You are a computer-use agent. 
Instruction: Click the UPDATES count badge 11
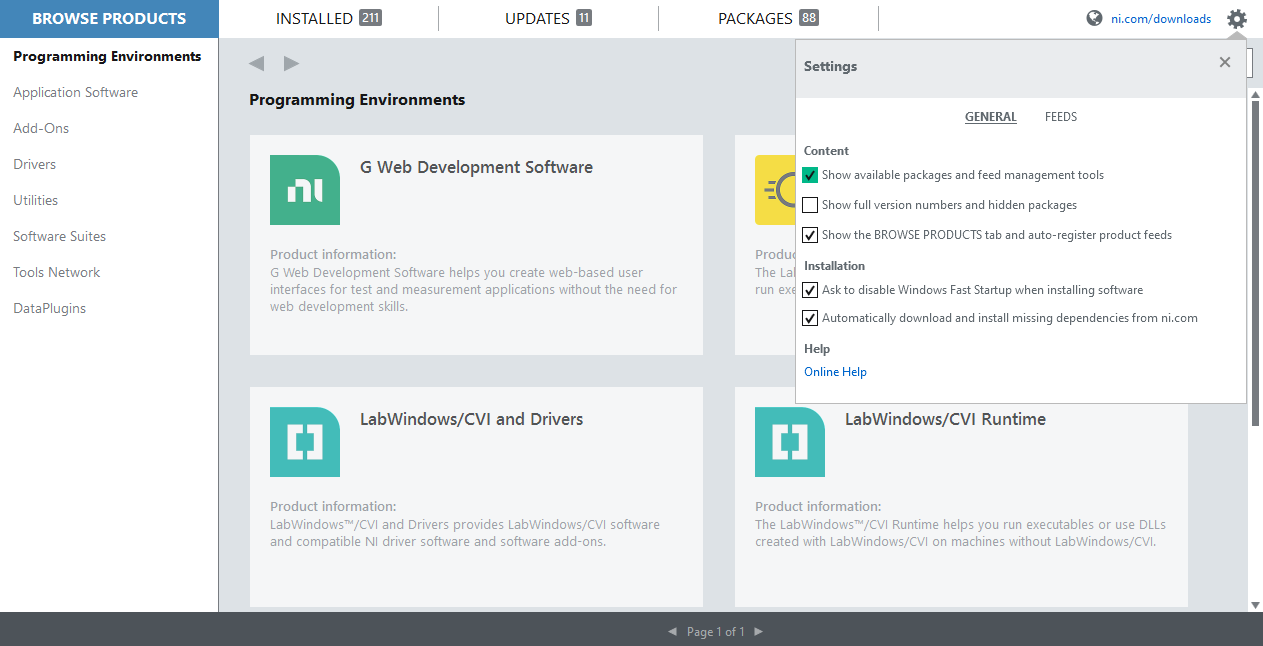[x=584, y=19]
